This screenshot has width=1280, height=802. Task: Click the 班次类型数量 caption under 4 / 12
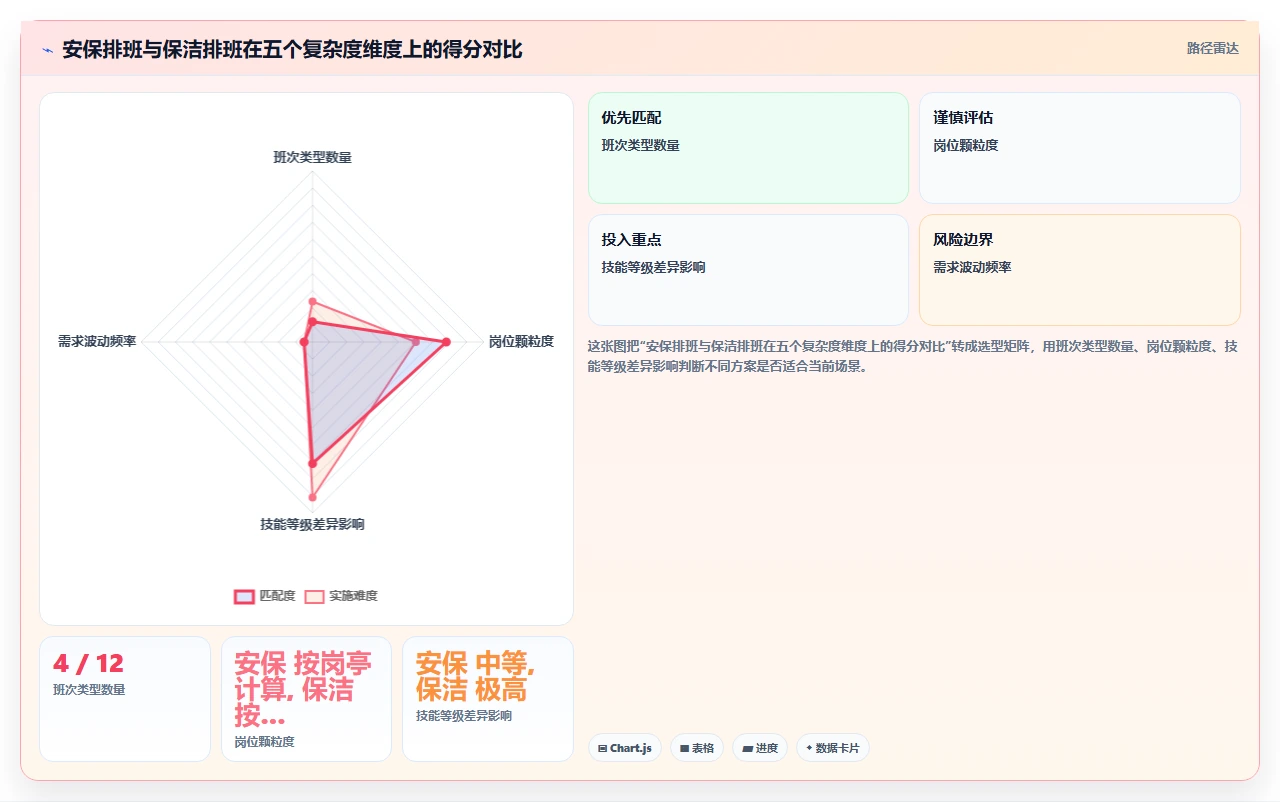click(89, 689)
